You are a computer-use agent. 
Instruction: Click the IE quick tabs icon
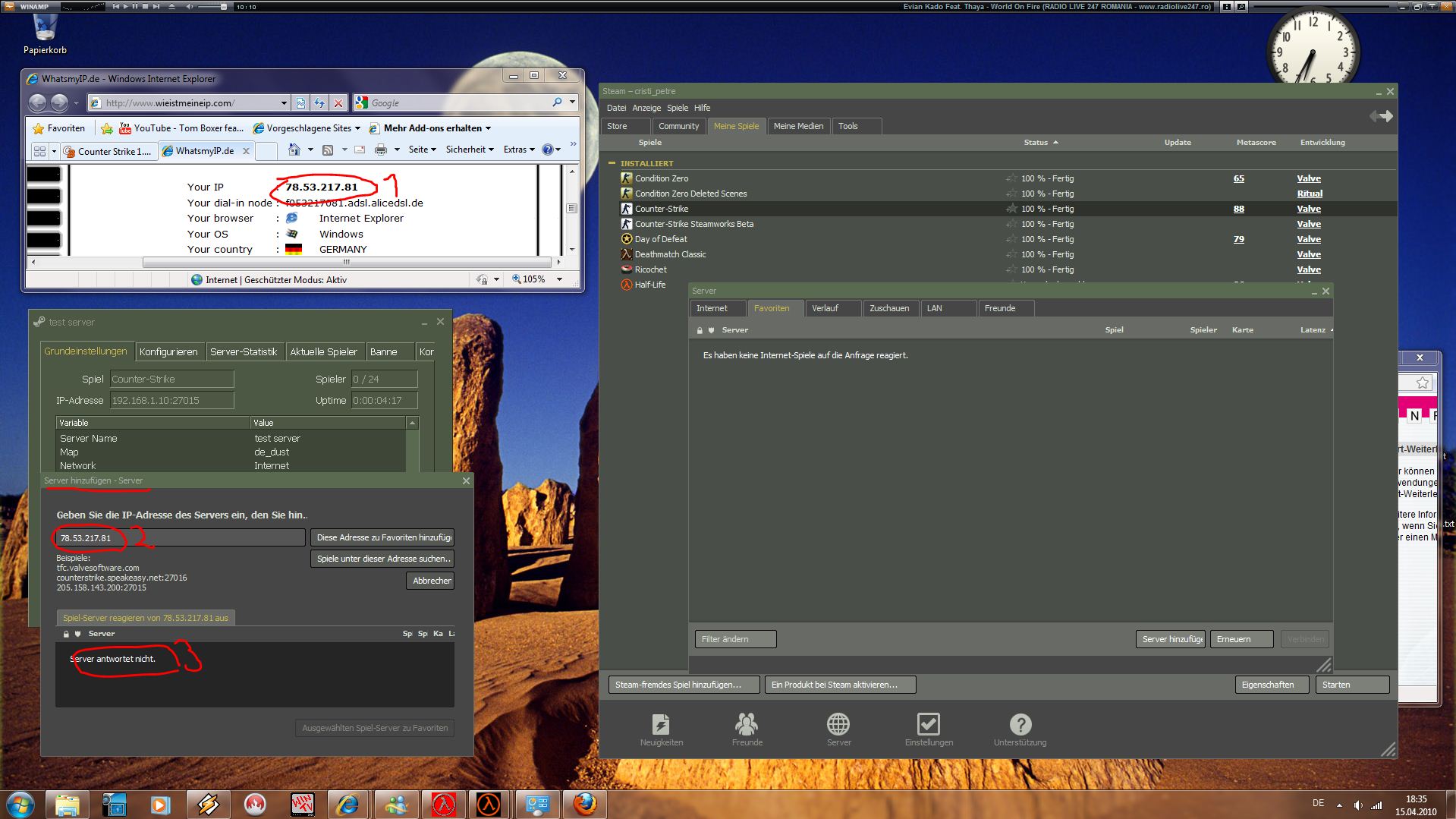coord(39,150)
